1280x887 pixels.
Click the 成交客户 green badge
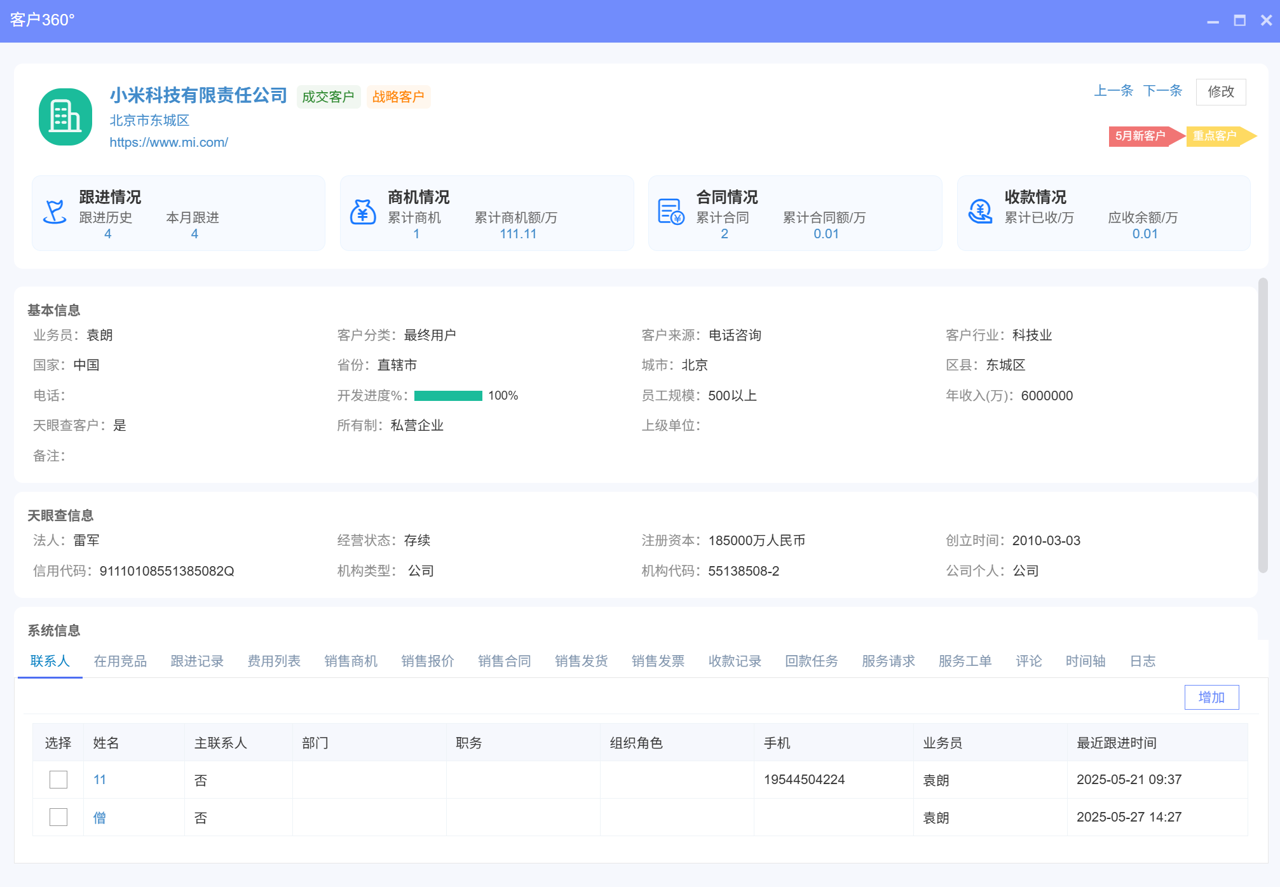tap(328, 97)
